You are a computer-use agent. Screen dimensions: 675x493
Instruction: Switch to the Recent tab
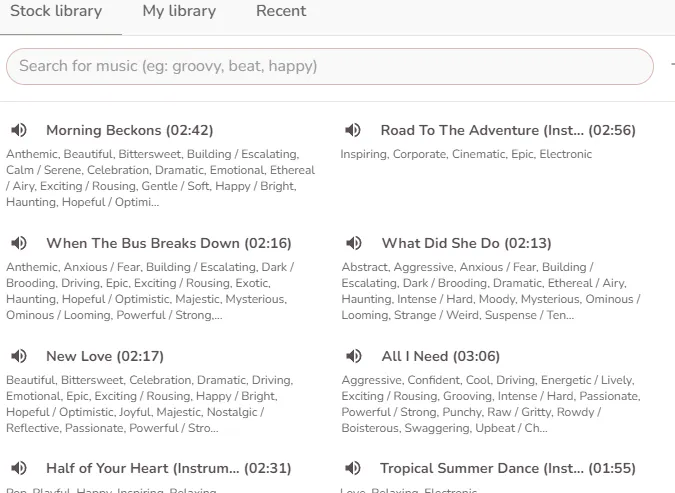click(x=281, y=12)
